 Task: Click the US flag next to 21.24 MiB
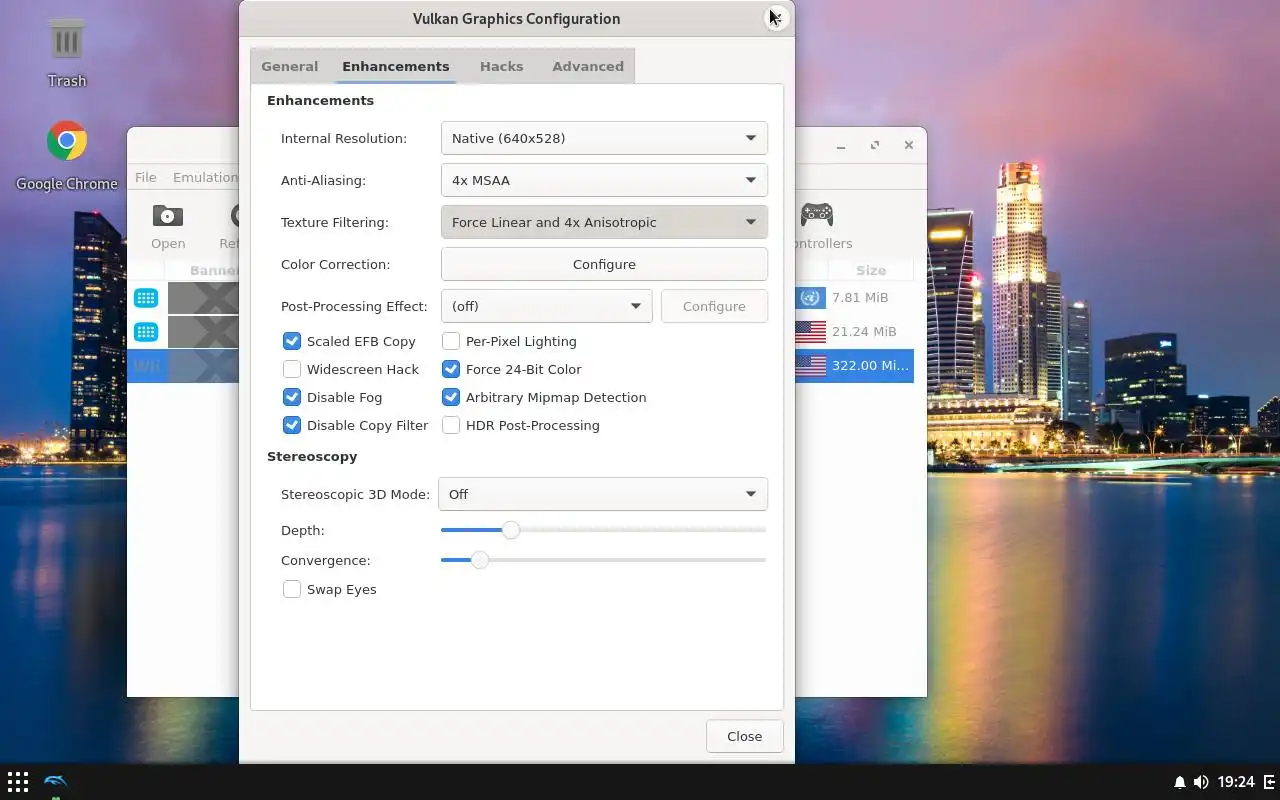811,332
